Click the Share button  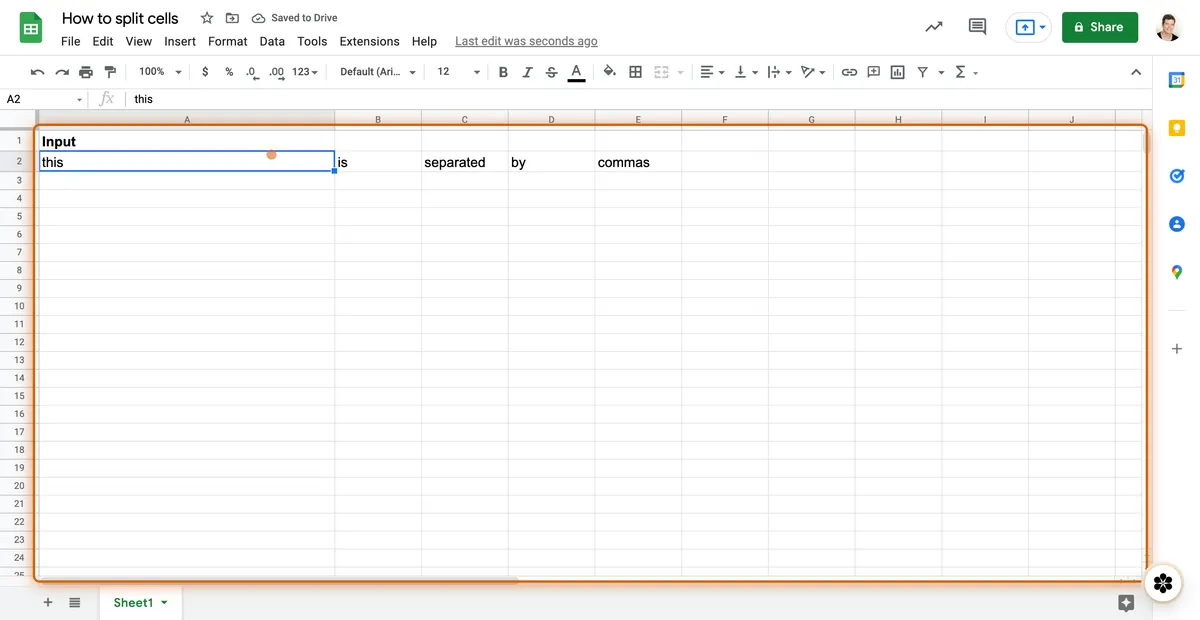click(1100, 27)
